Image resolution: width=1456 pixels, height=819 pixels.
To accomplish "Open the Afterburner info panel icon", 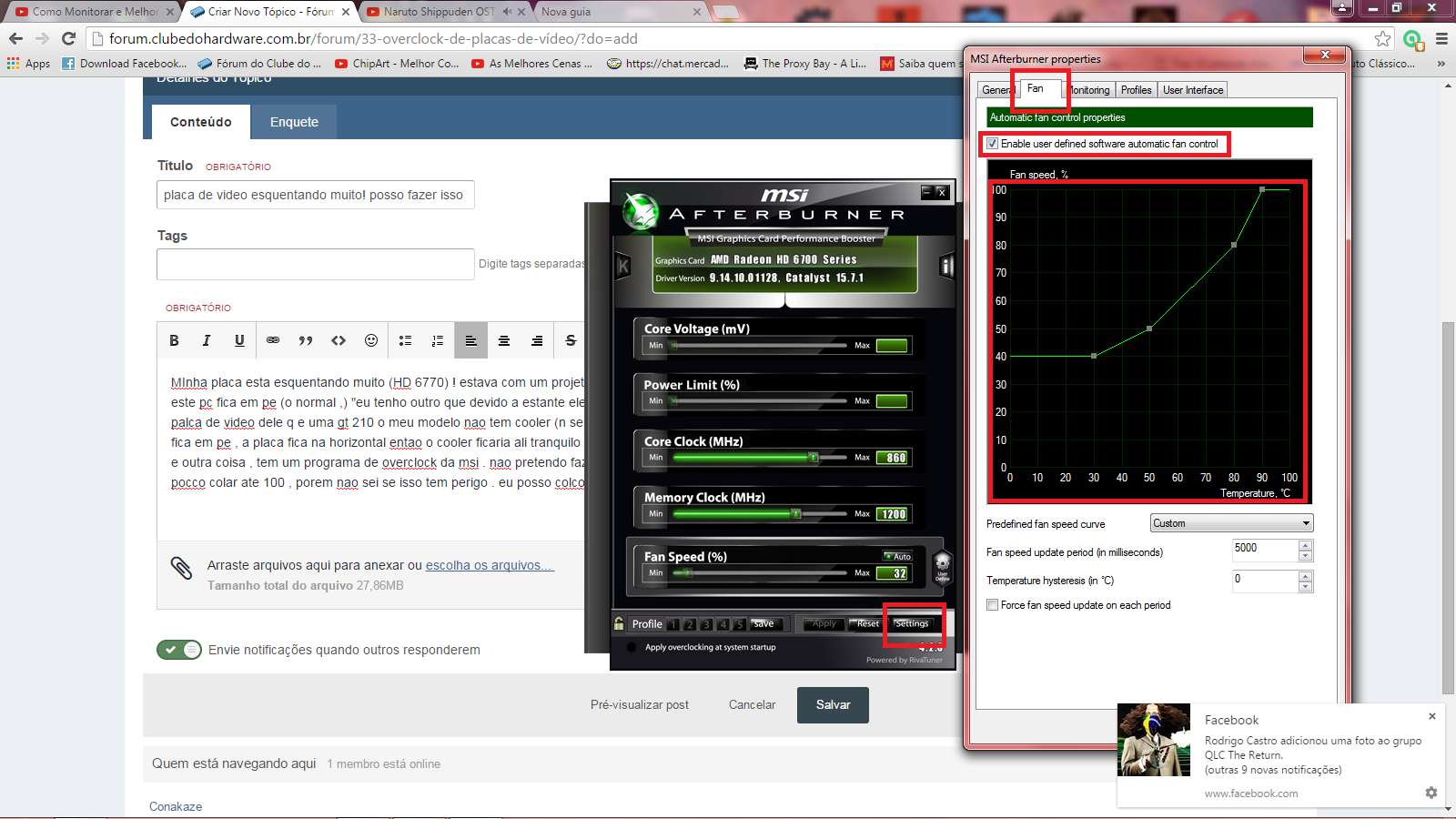I will click(x=946, y=266).
